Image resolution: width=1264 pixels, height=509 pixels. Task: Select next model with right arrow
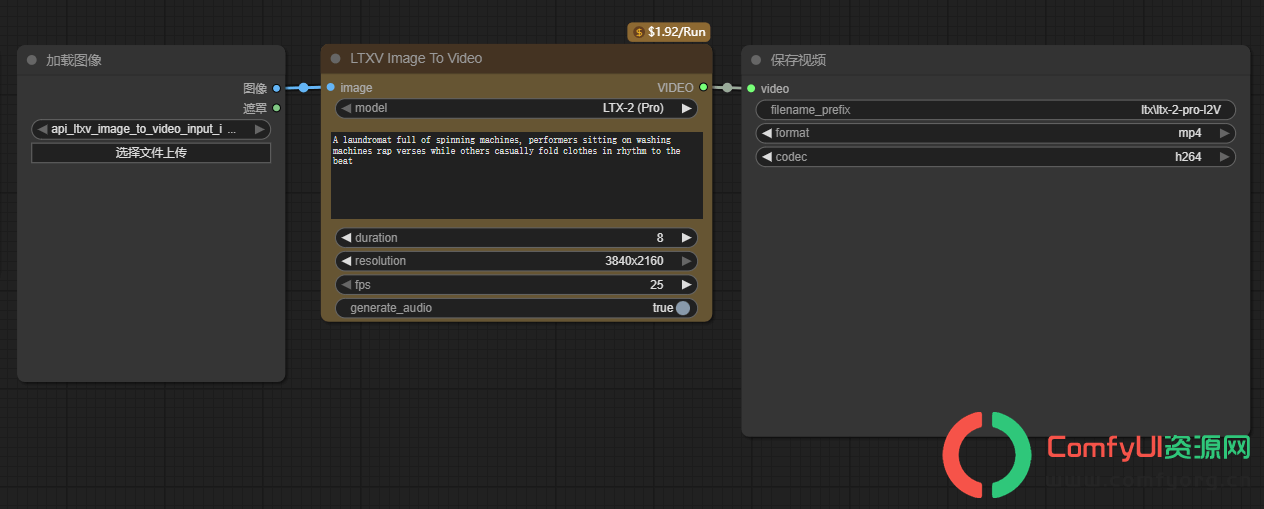pos(687,108)
